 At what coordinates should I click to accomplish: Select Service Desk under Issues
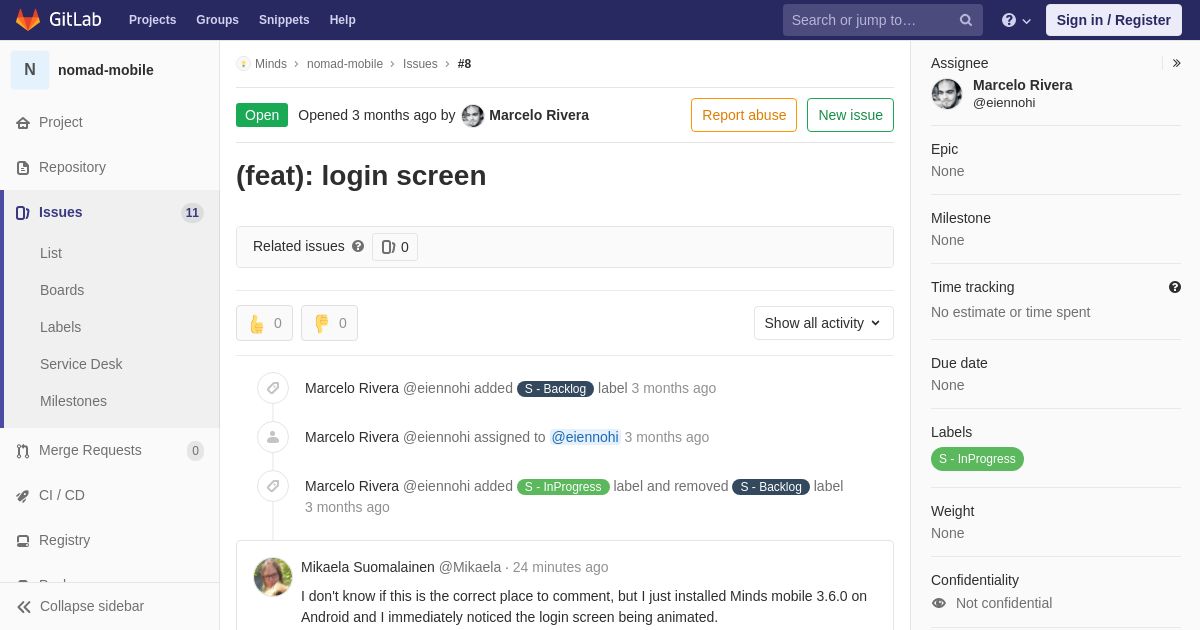pyautogui.click(x=81, y=364)
